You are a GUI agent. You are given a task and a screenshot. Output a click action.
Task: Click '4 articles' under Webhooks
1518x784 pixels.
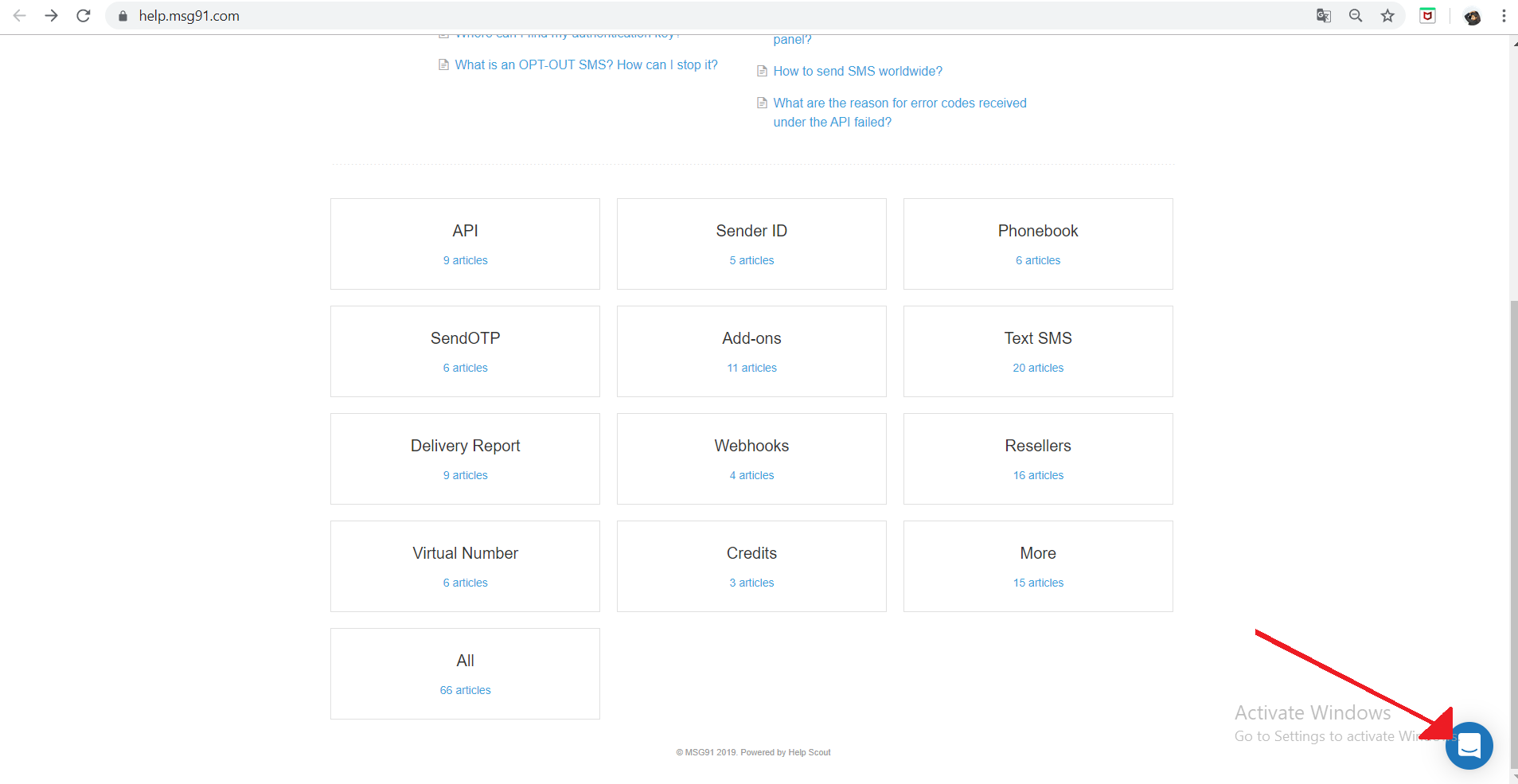point(751,475)
